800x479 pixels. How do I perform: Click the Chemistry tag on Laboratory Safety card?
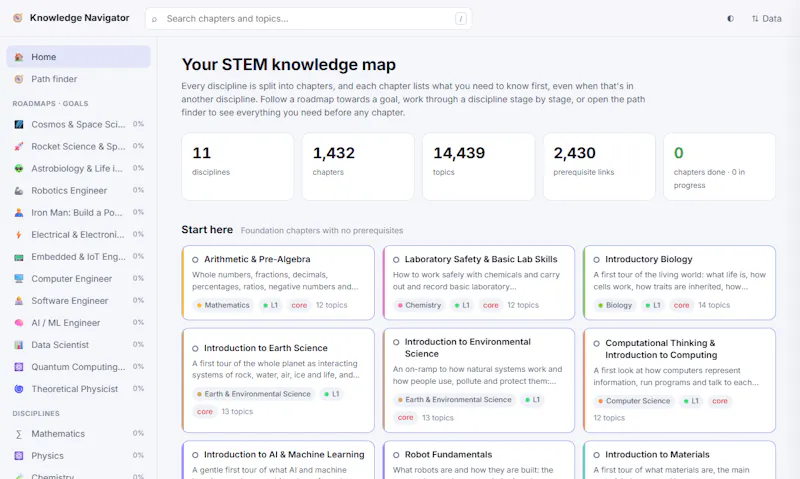point(419,305)
